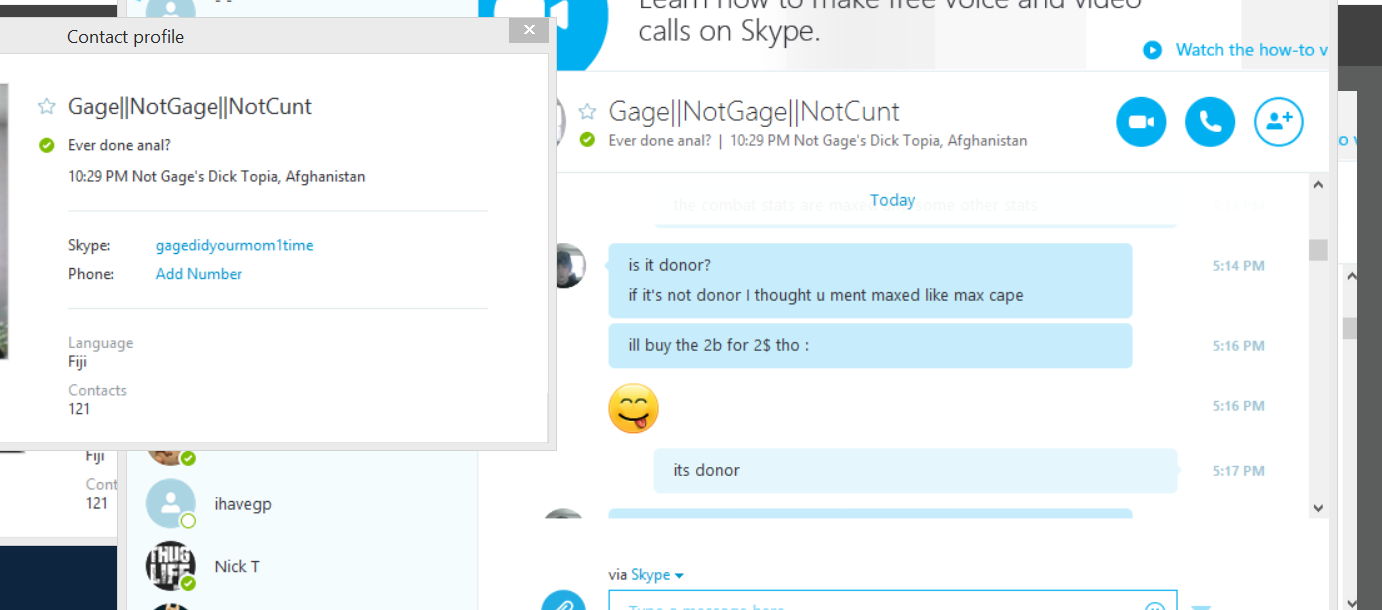Click the chat scrollbar up arrow
The height and width of the screenshot is (610, 1382).
[x=1318, y=185]
